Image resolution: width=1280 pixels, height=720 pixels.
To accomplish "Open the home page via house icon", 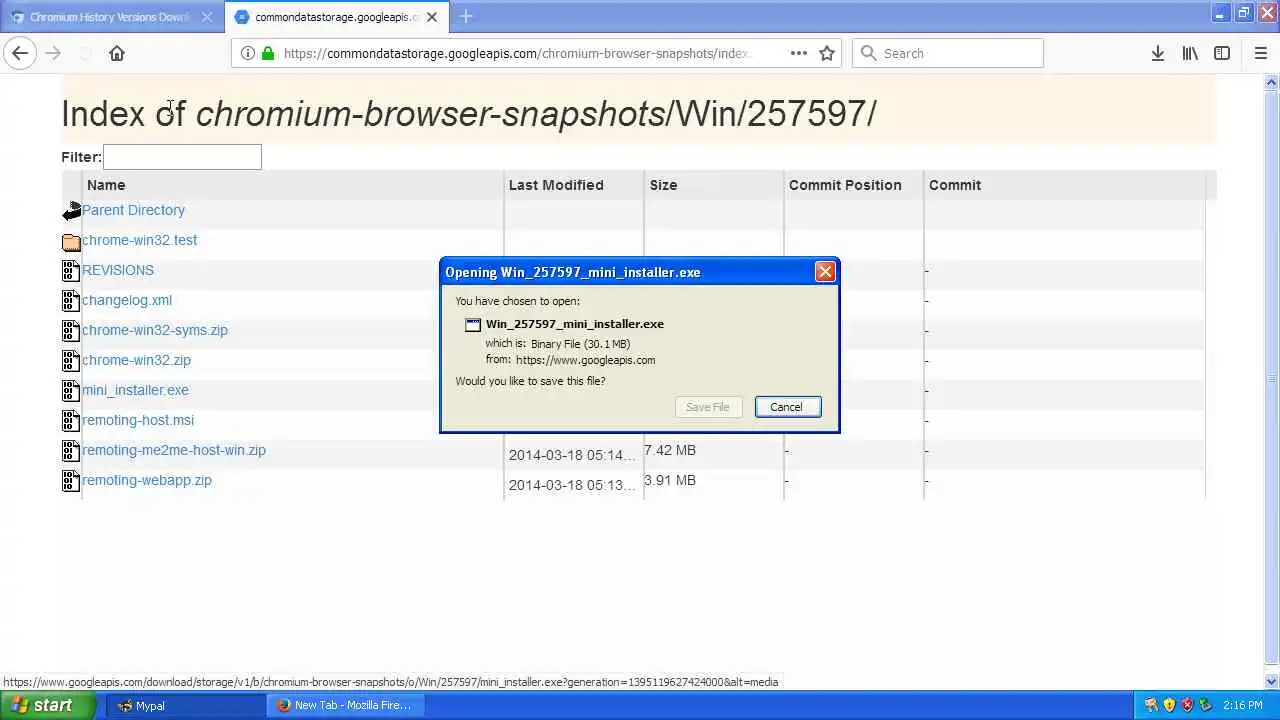I will click(117, 53).
